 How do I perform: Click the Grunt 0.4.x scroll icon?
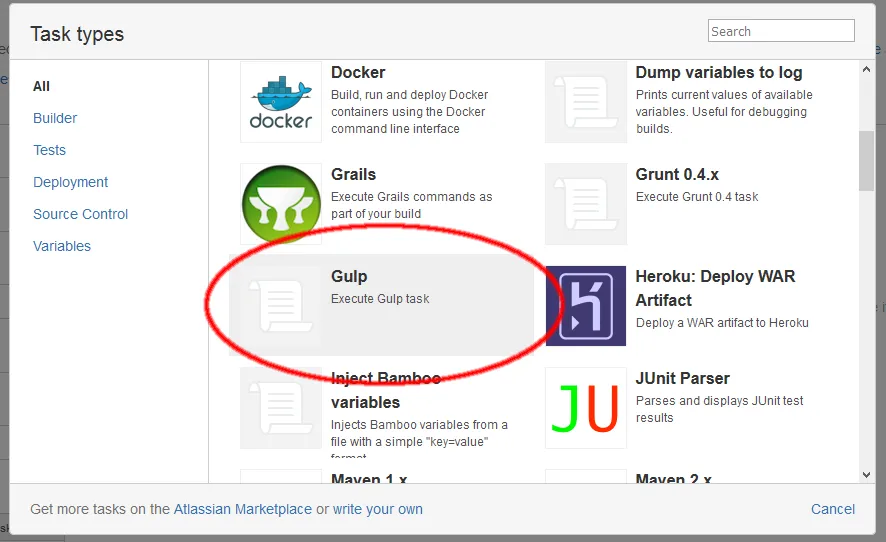586,204
